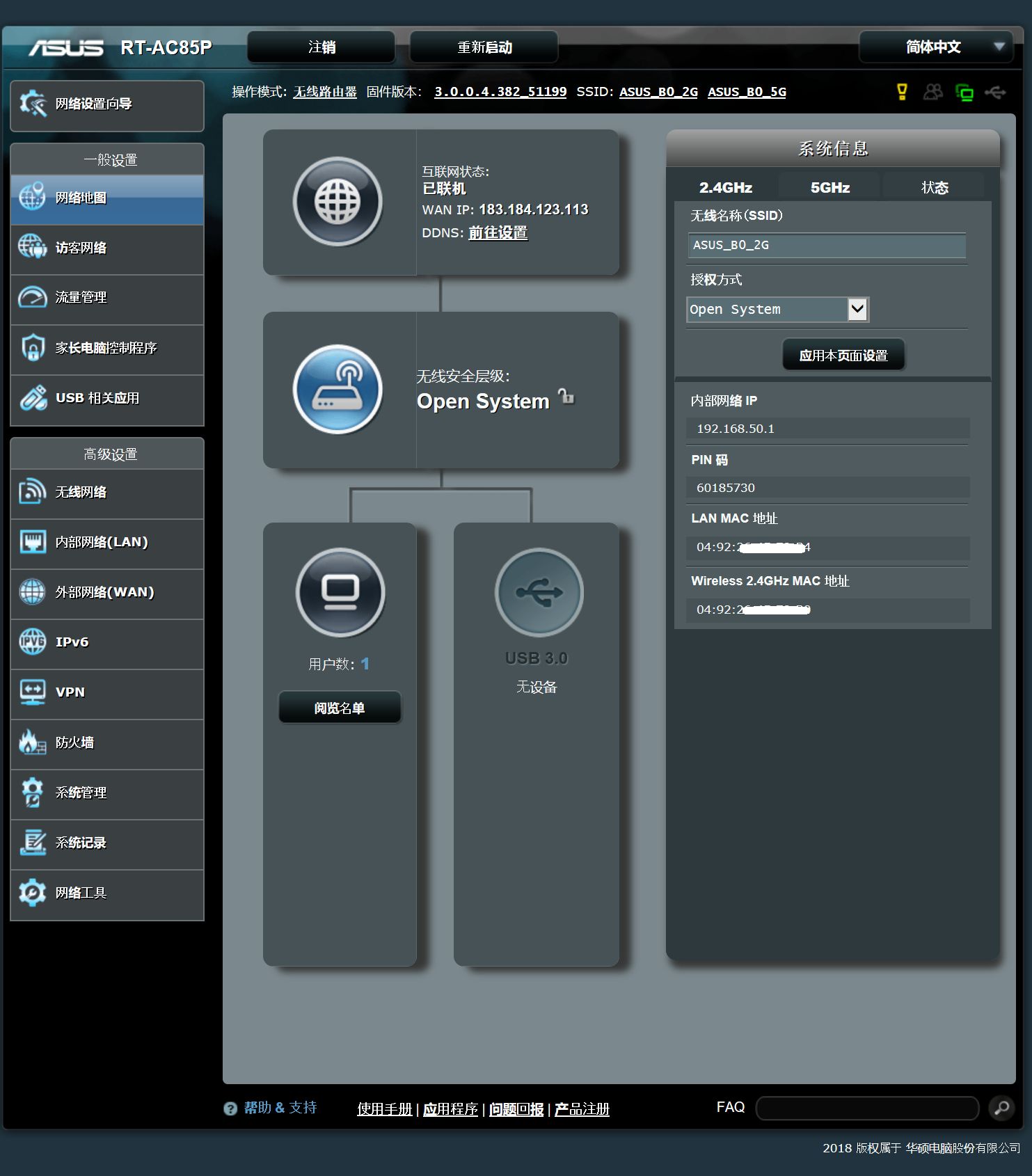Expand the 简体中文 language dropdown

[935, 47]
